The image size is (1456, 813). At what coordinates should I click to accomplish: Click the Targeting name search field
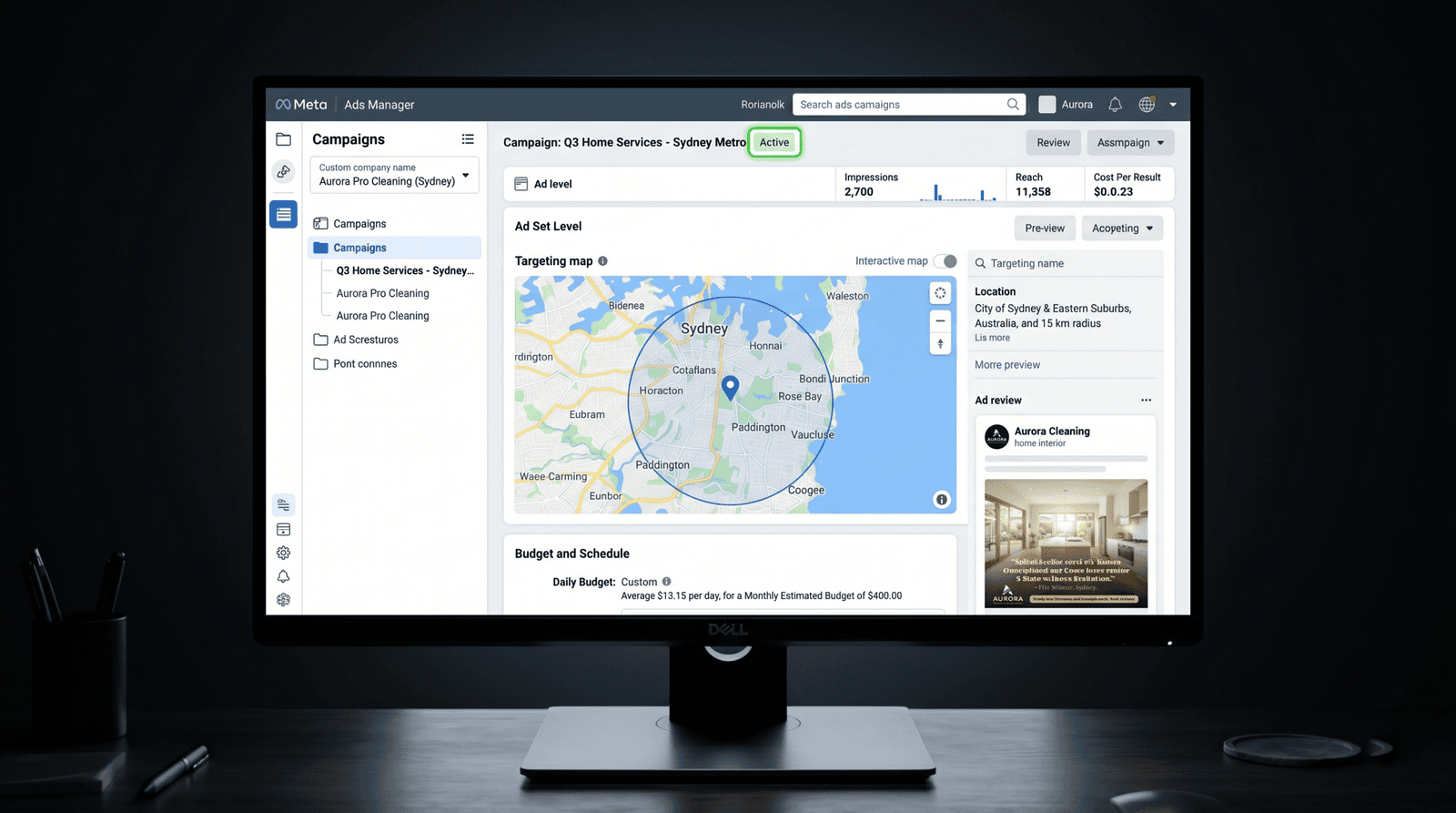1066,264
